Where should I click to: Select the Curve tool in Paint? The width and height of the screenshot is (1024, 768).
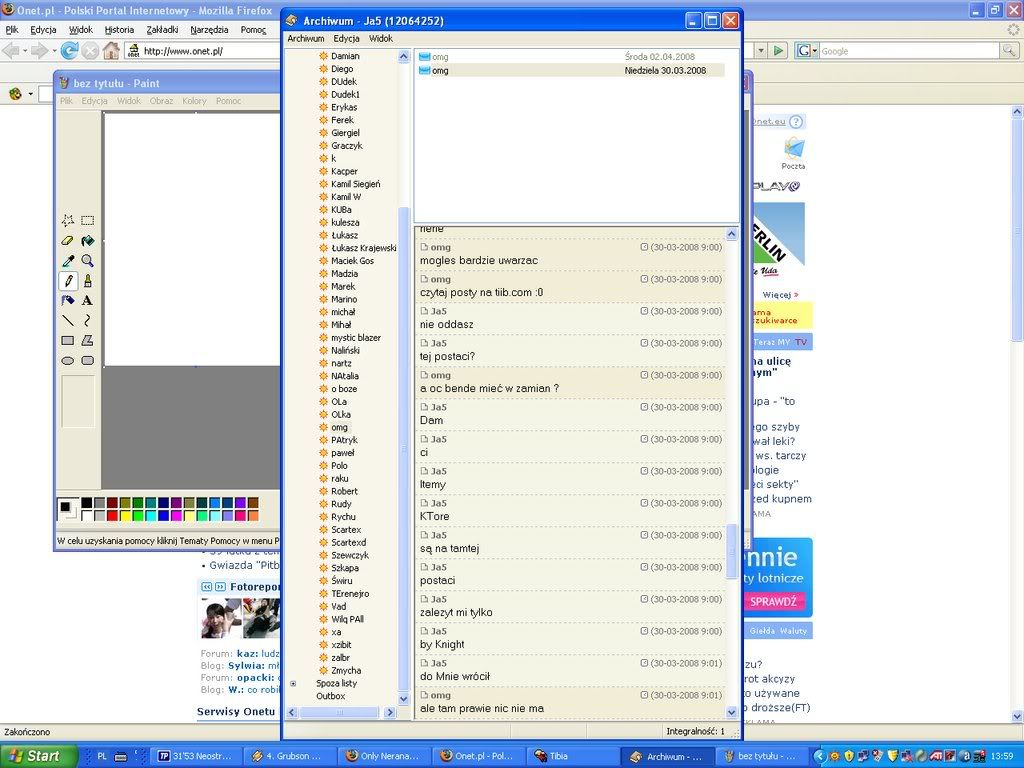pos(88,320)
